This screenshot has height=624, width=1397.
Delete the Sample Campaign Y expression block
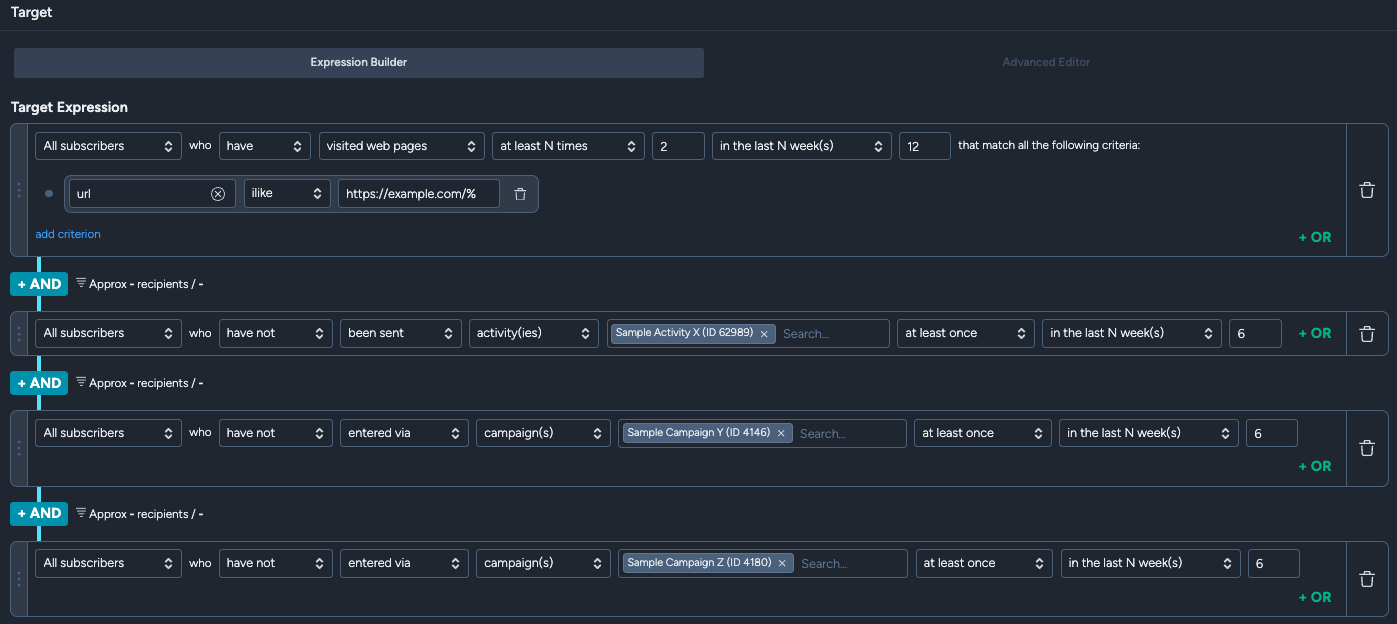pyautogui.click(x=1367, y=448)
